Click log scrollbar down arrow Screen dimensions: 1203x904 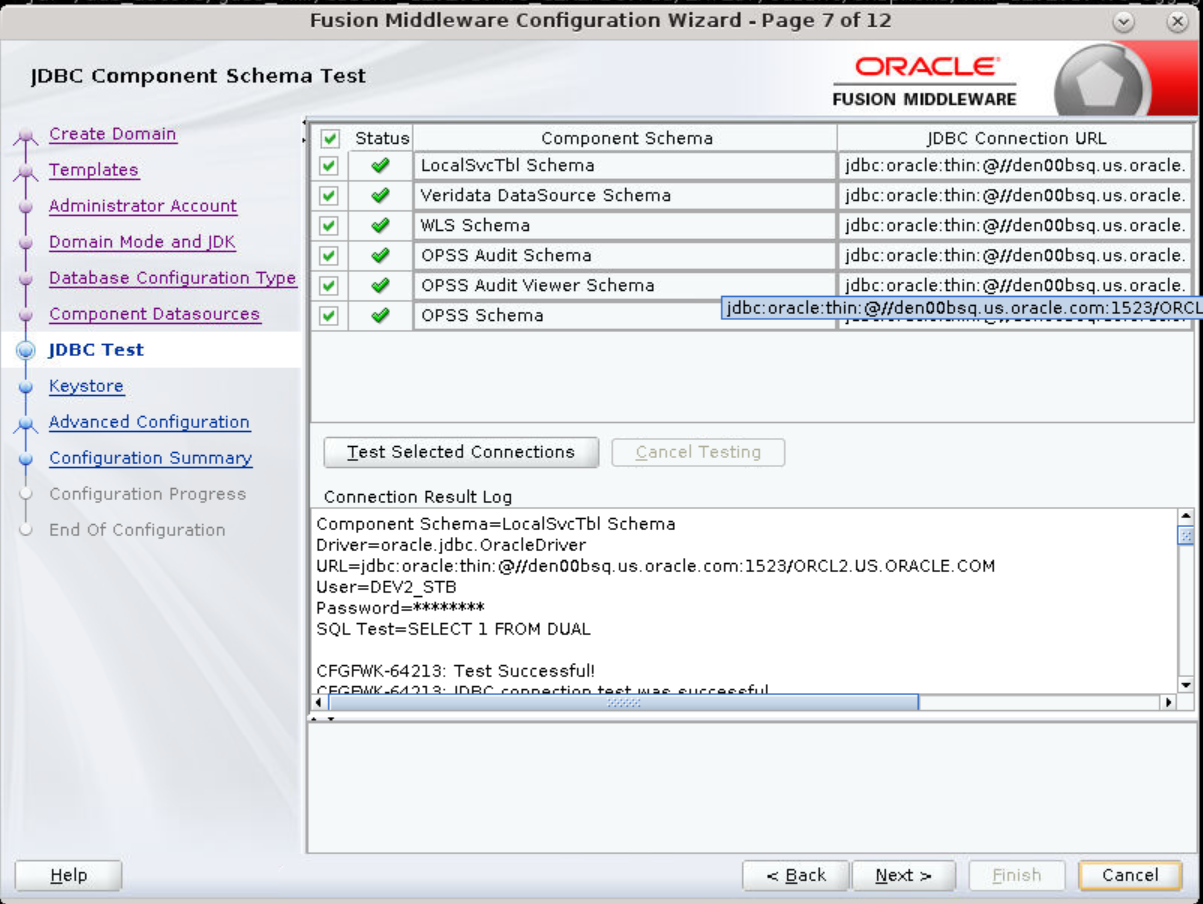(x=1186, y=685)
